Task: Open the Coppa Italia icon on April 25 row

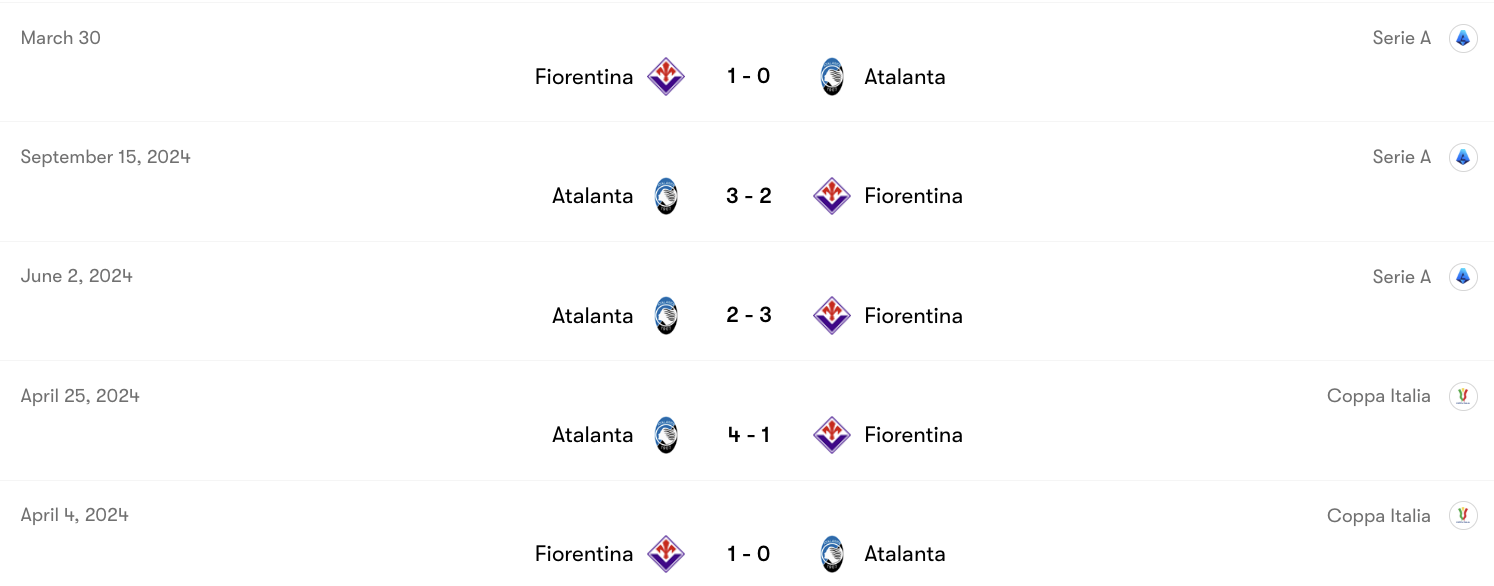Action: click(1463, 395)
